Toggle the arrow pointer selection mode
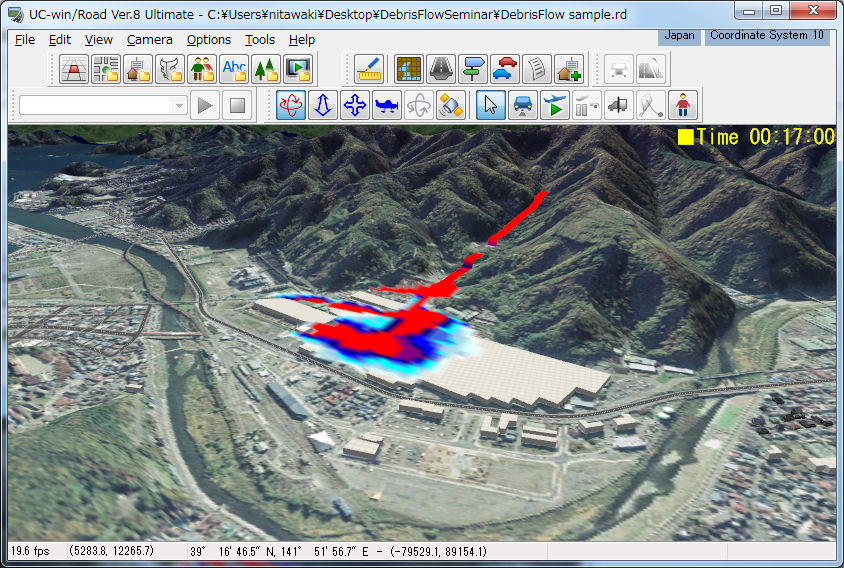Screen dimensions: 844x568 click(490, 105)
